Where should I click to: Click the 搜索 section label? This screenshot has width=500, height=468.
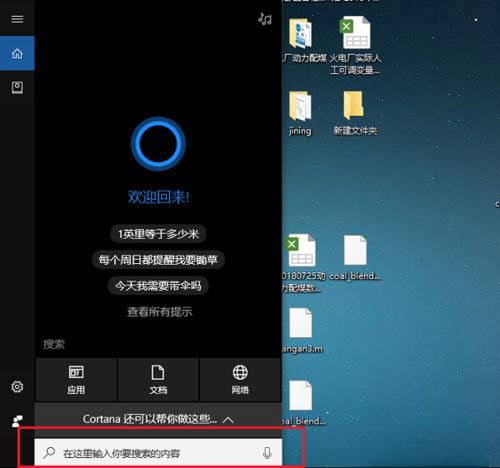point(54,344)
